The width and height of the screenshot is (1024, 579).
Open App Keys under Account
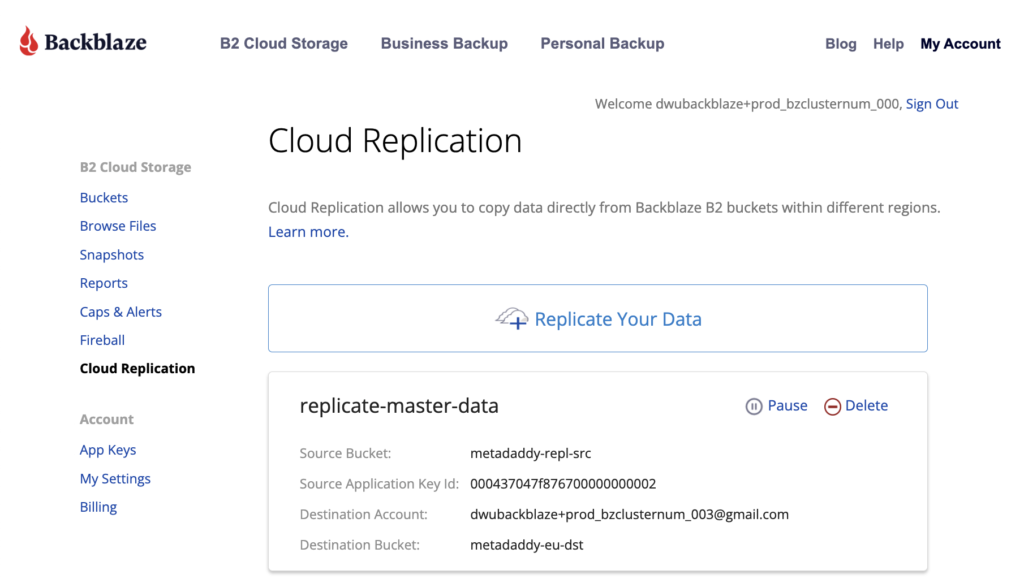pyautogui.click(x=108, y=450)
